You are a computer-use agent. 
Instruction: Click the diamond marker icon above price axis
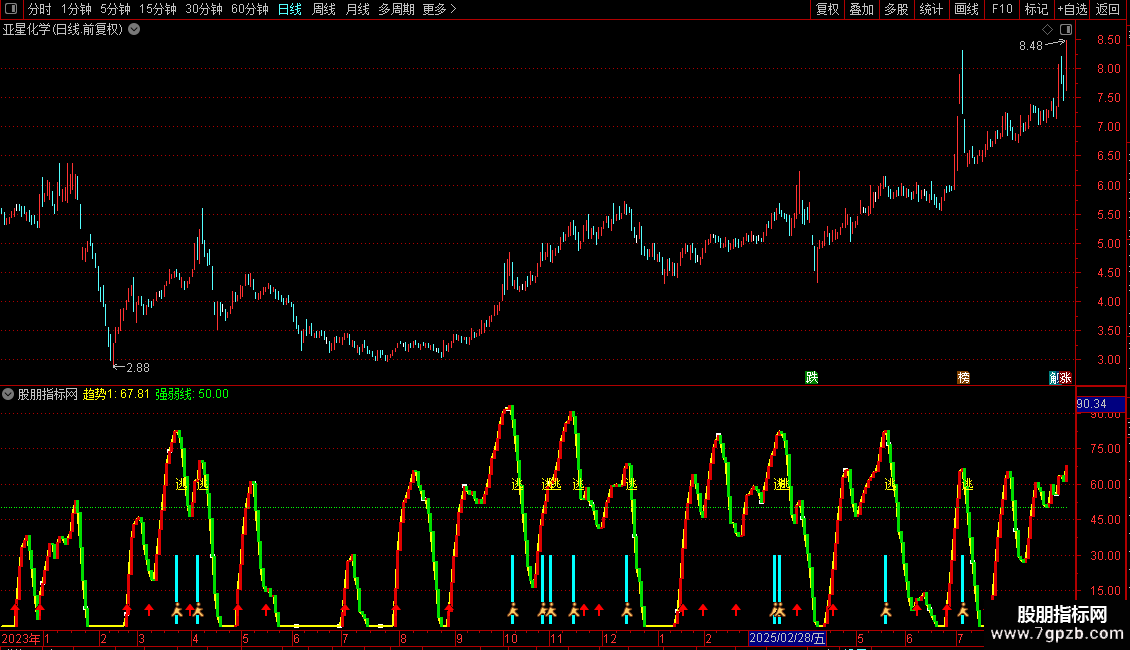point(1047,29)
